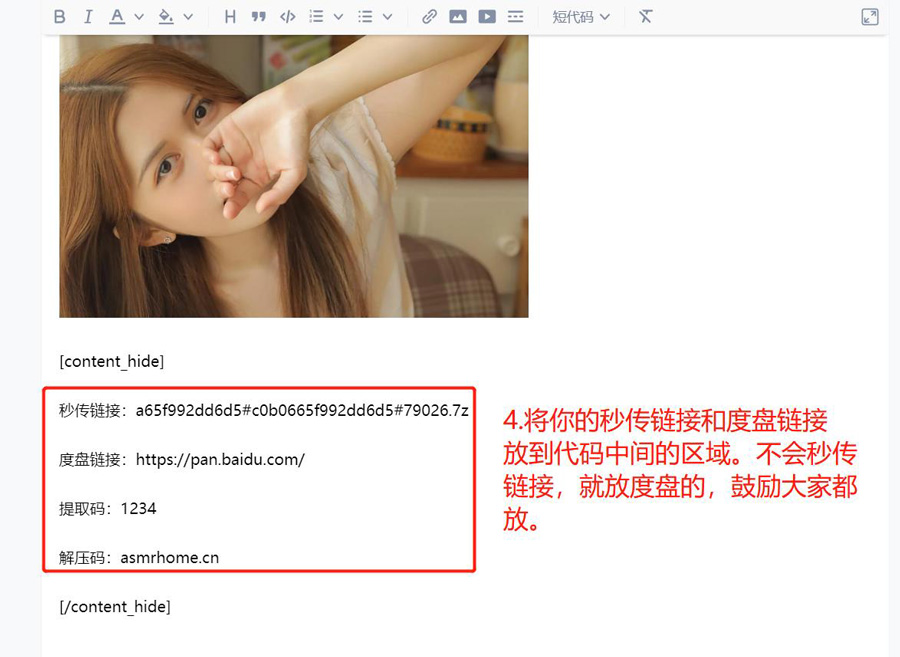Screen dimensions: 900x657
Task: Apply the underlined A text color
Action: click(x=117, y=17)
